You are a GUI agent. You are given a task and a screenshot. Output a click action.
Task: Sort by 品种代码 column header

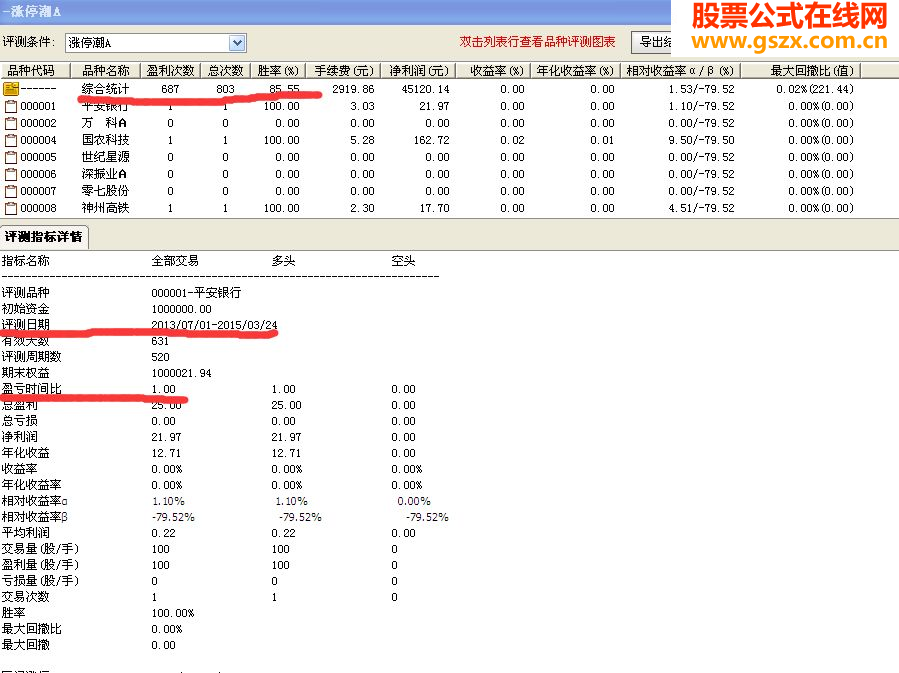tap(35, 71)
